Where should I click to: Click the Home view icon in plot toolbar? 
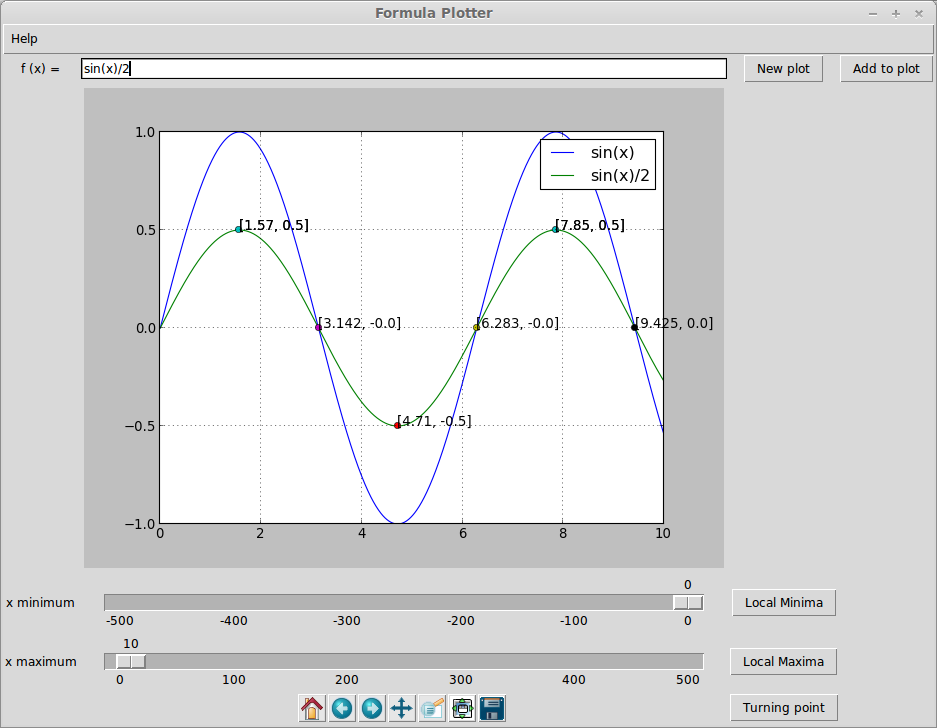pyautogui.click(x=312, y=707)
